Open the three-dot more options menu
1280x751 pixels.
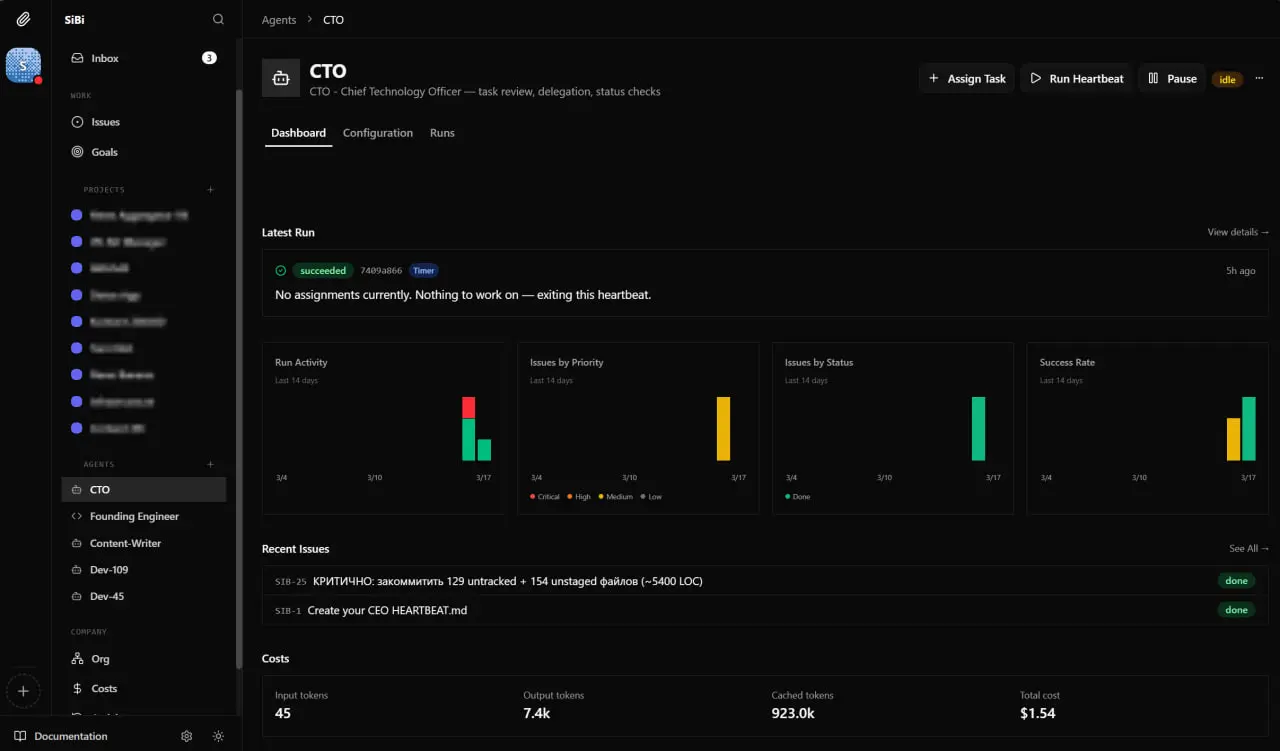(1259, 78)
